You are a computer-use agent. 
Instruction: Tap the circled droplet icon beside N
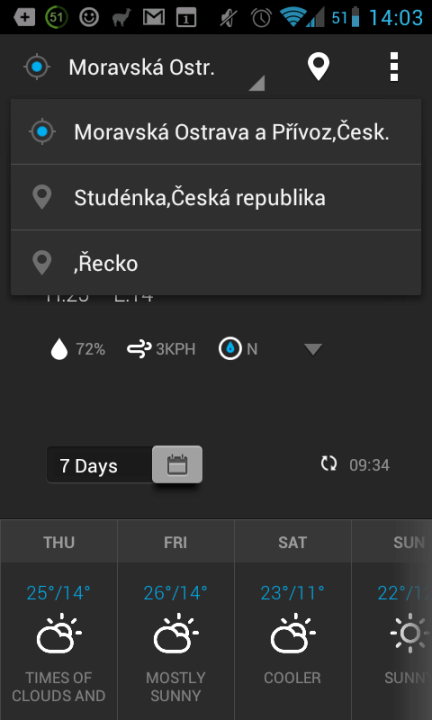[x=230, y=349]
